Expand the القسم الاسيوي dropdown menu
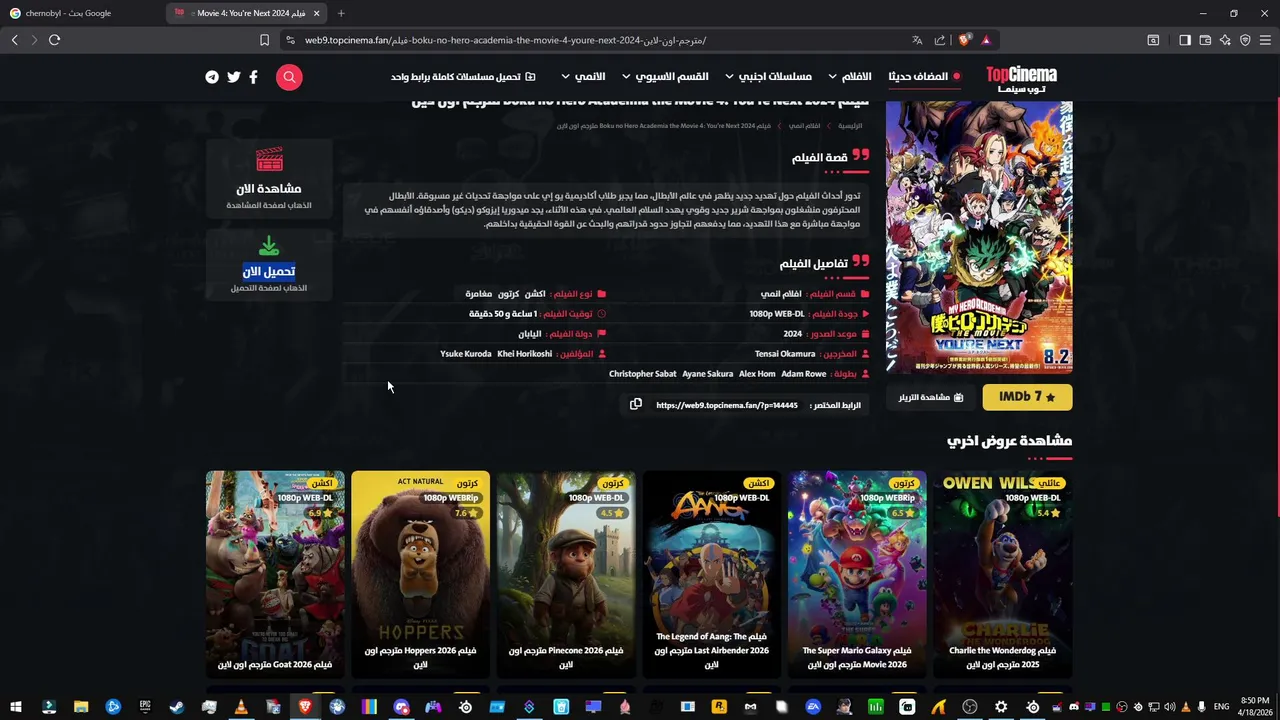1280x720 pixels. coord(665,77)
